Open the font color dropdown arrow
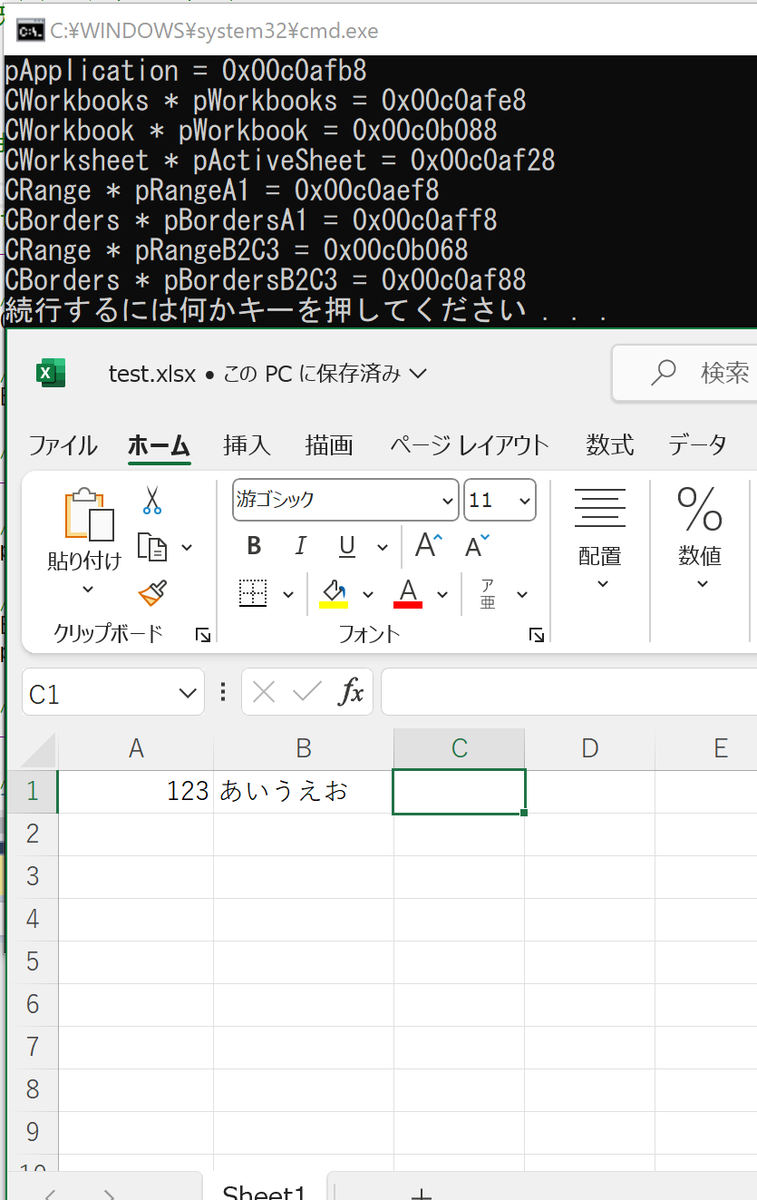This screenshot has height=1200, width=757. 442,595
